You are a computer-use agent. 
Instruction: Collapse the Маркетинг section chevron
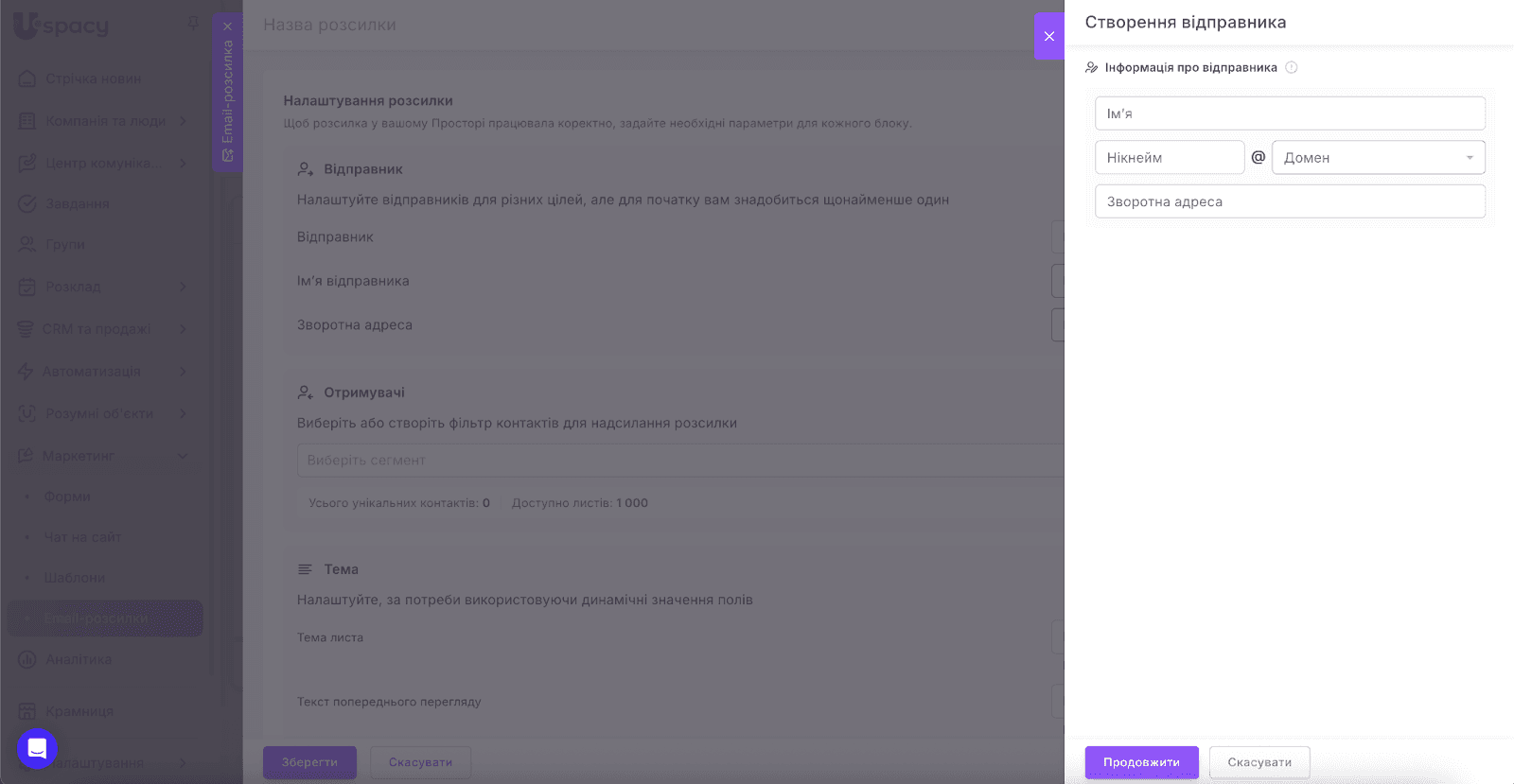(x=183, y=456)
